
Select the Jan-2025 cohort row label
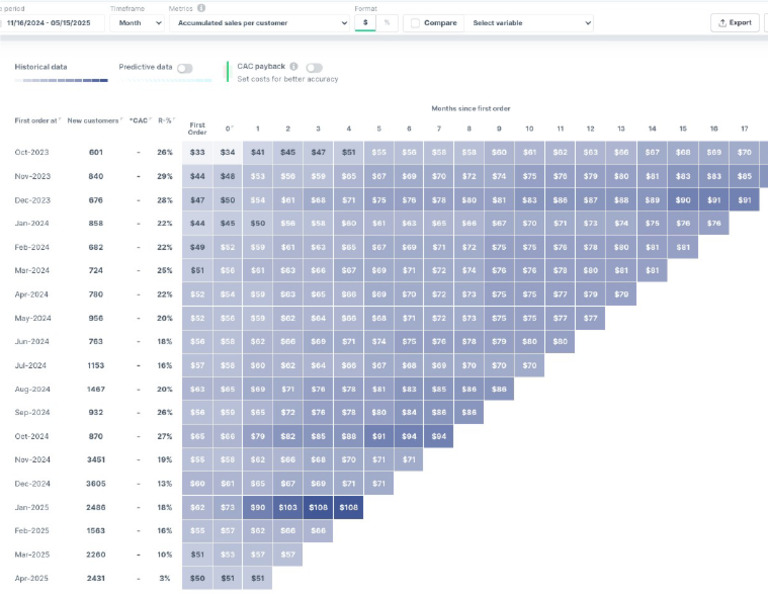coord(32,507)
